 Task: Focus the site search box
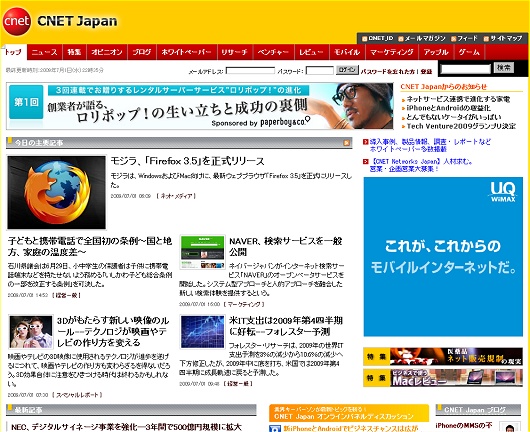(465, 69)
